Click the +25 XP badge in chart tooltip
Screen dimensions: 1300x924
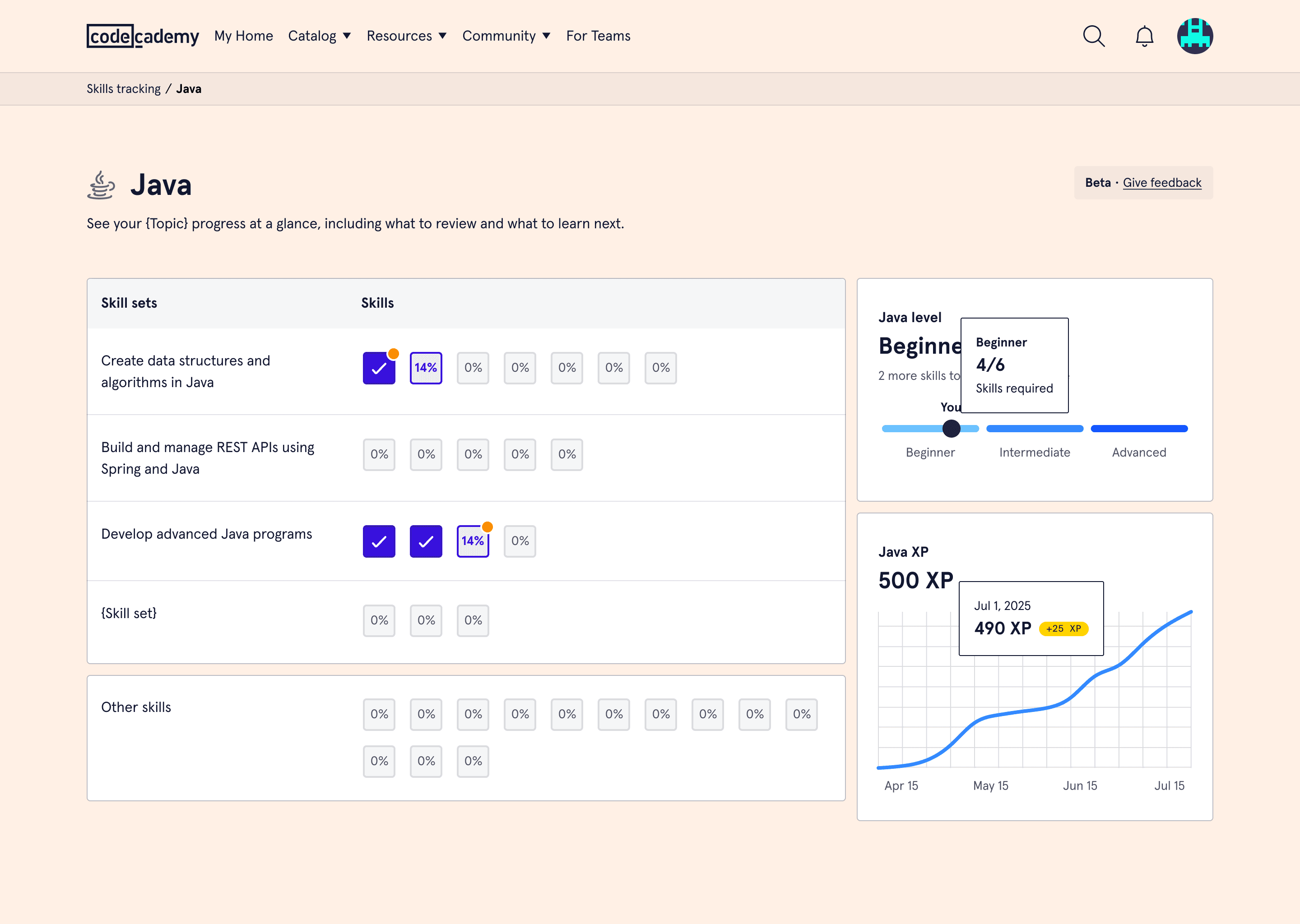(x=1063, y=628)
